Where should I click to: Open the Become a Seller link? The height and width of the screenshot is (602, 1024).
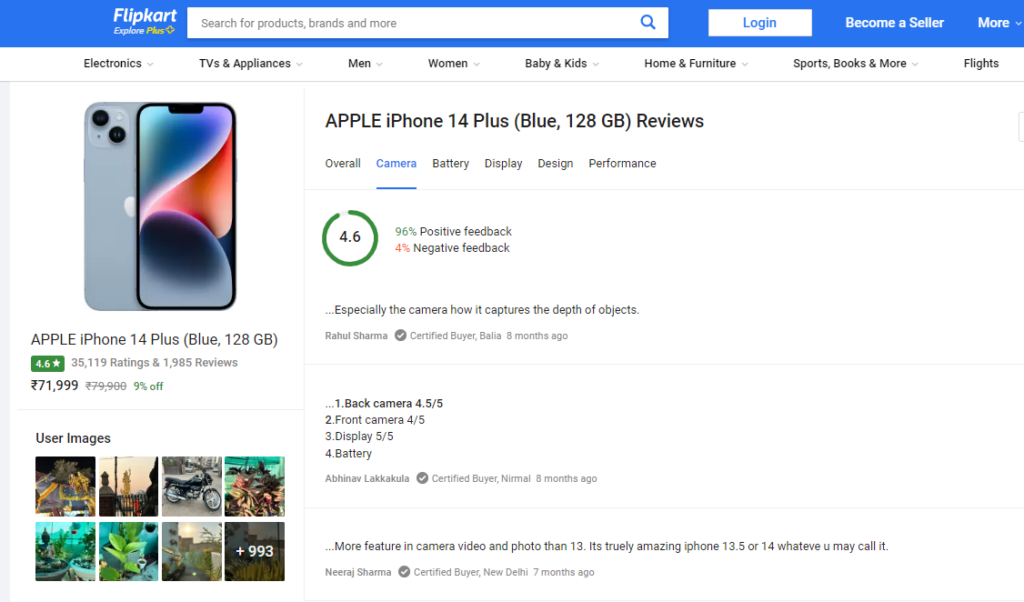click(895, 23)
